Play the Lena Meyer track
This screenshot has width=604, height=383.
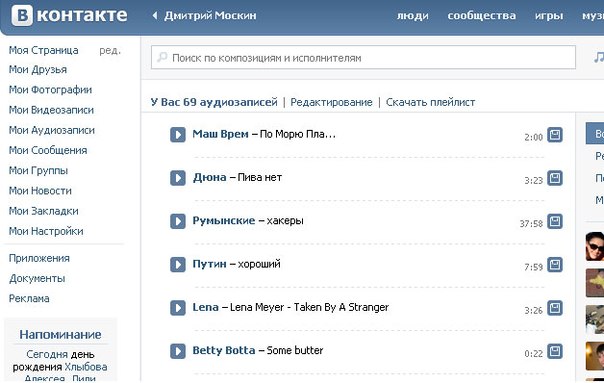[178, 308]
